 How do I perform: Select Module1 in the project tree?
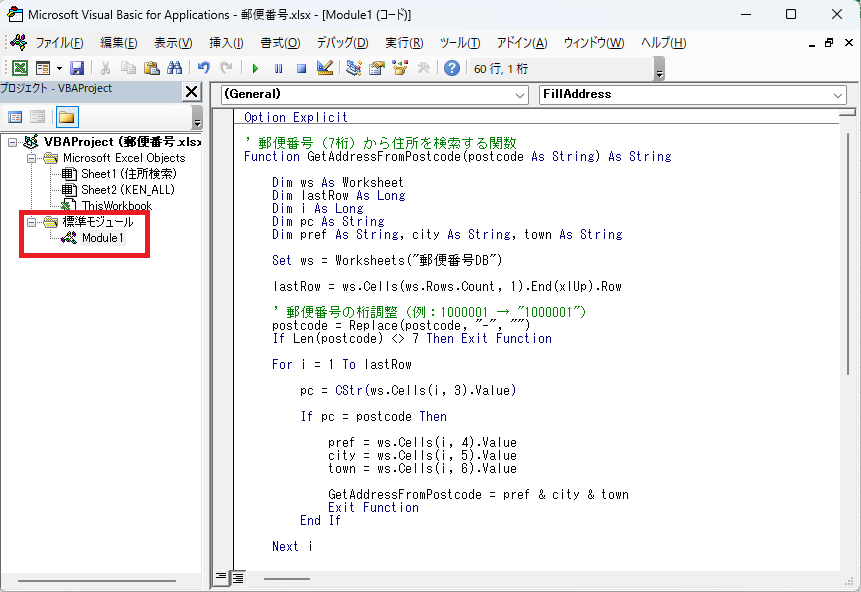pyautogui.click(x=103, y=238)
